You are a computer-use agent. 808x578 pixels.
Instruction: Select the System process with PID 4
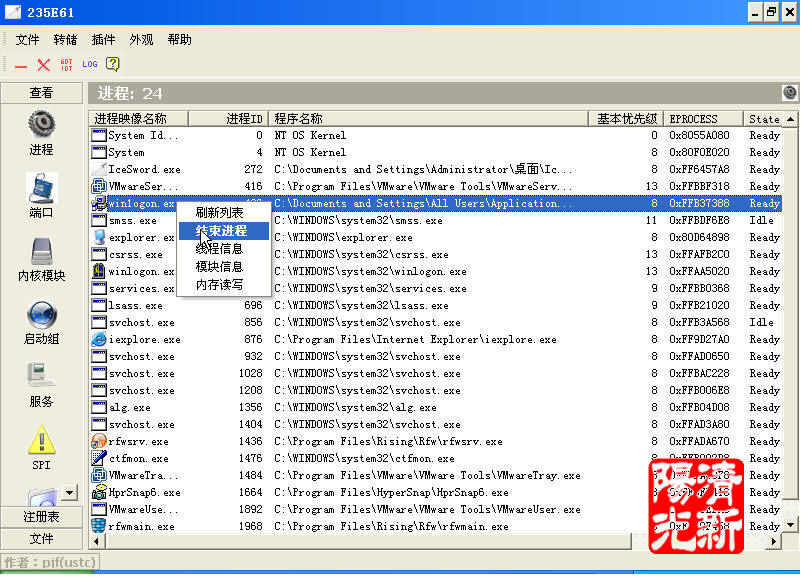tap(436, 152)
